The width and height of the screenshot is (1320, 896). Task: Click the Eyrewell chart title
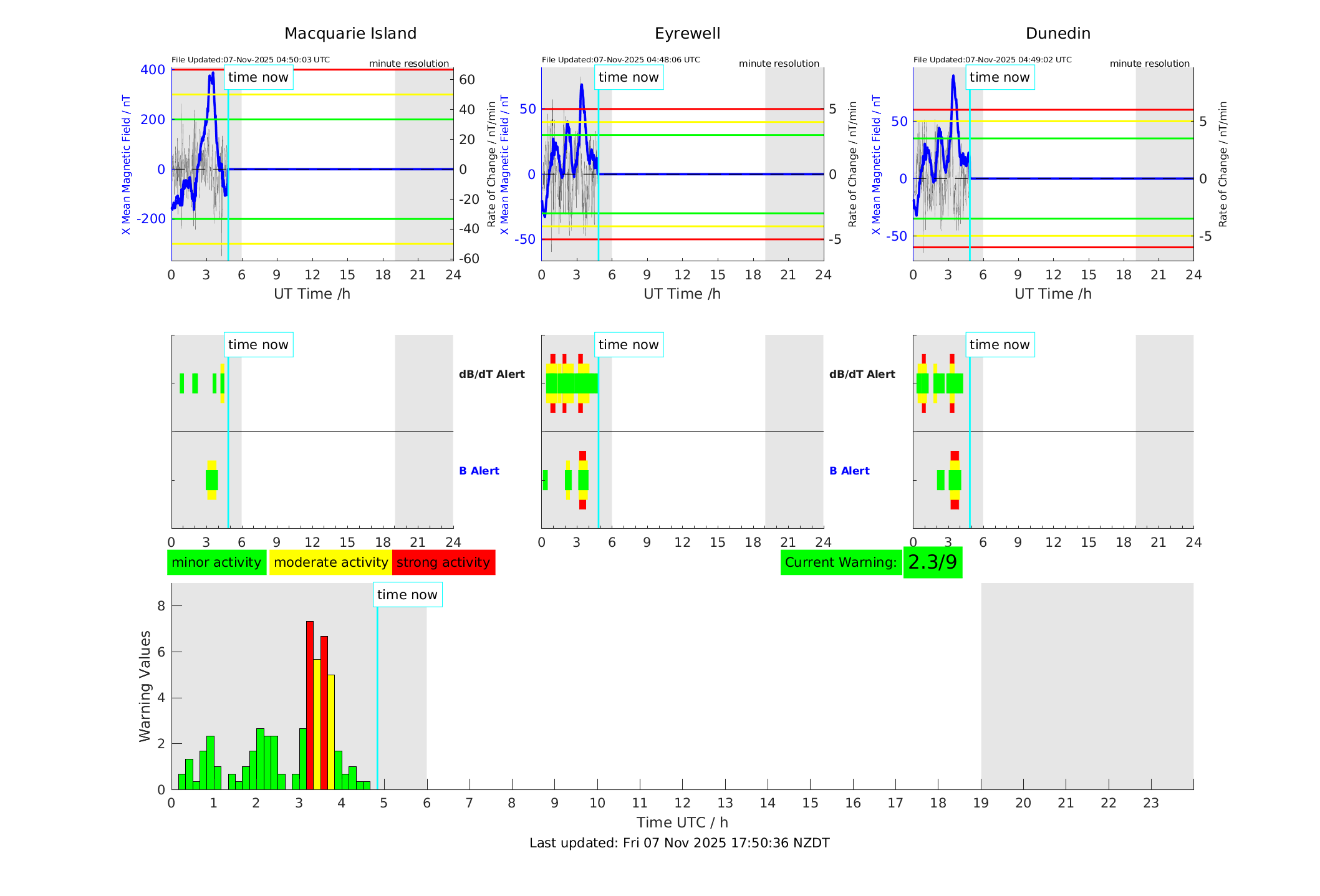(687, 34)
